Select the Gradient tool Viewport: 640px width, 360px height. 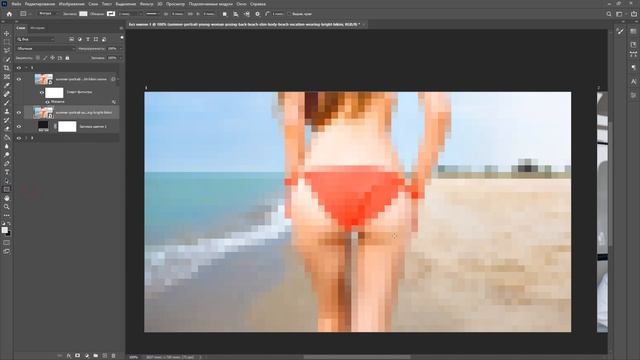[x=7, y=137]
